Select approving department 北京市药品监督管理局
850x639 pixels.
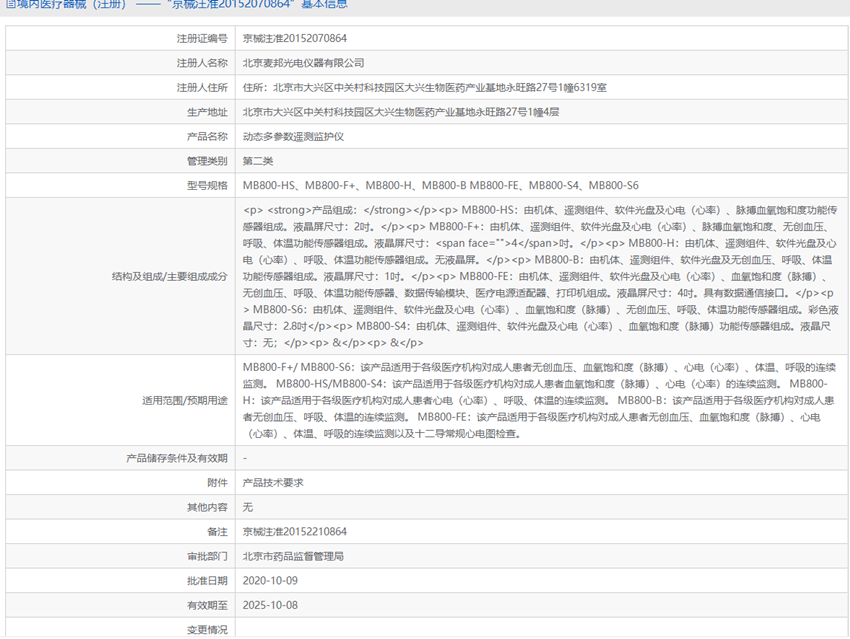293,556
